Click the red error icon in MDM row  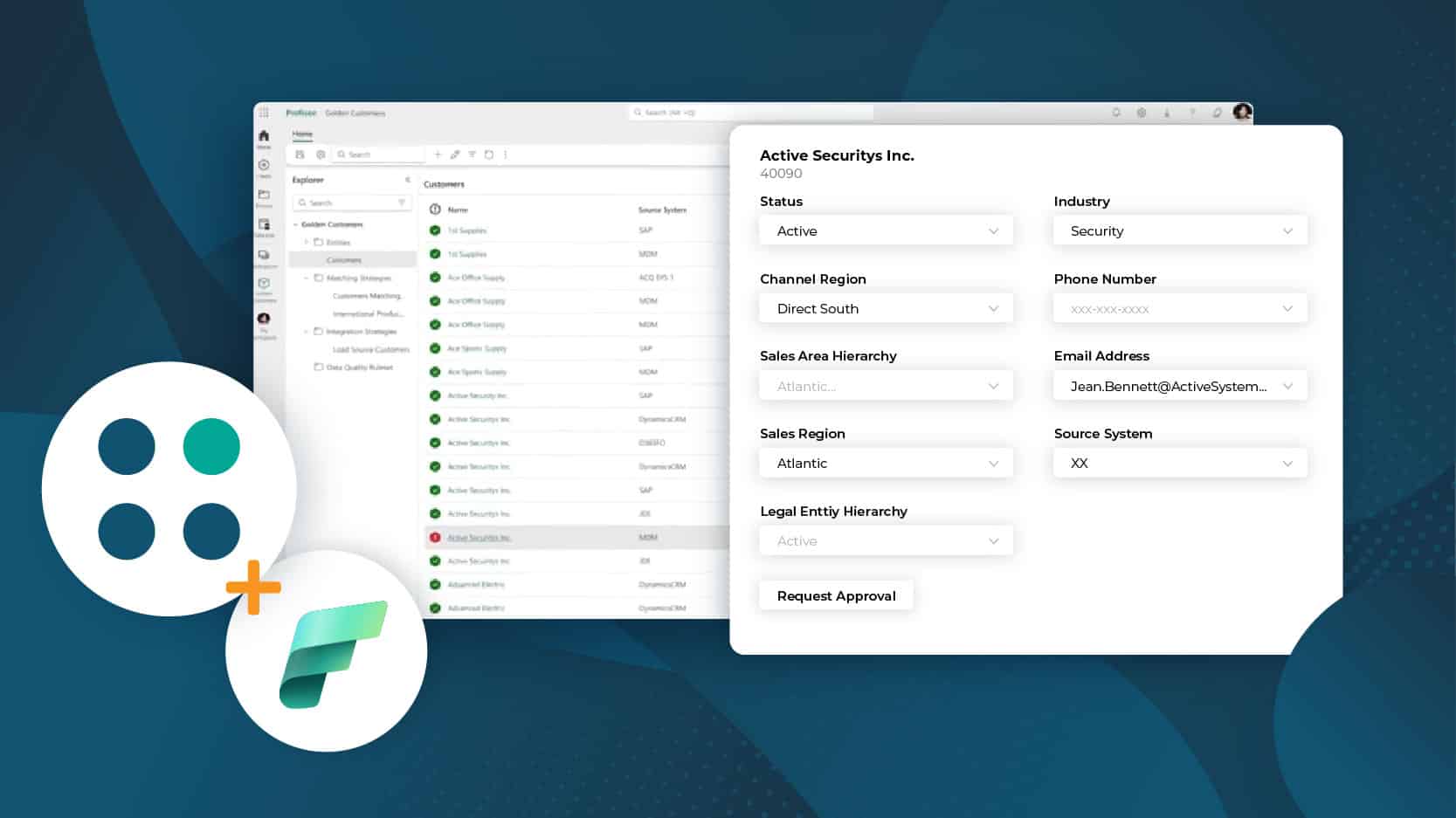point(435,538)
